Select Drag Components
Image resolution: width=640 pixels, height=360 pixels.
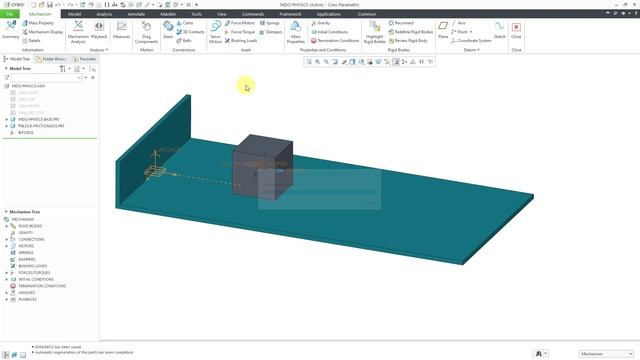point(146,31)
